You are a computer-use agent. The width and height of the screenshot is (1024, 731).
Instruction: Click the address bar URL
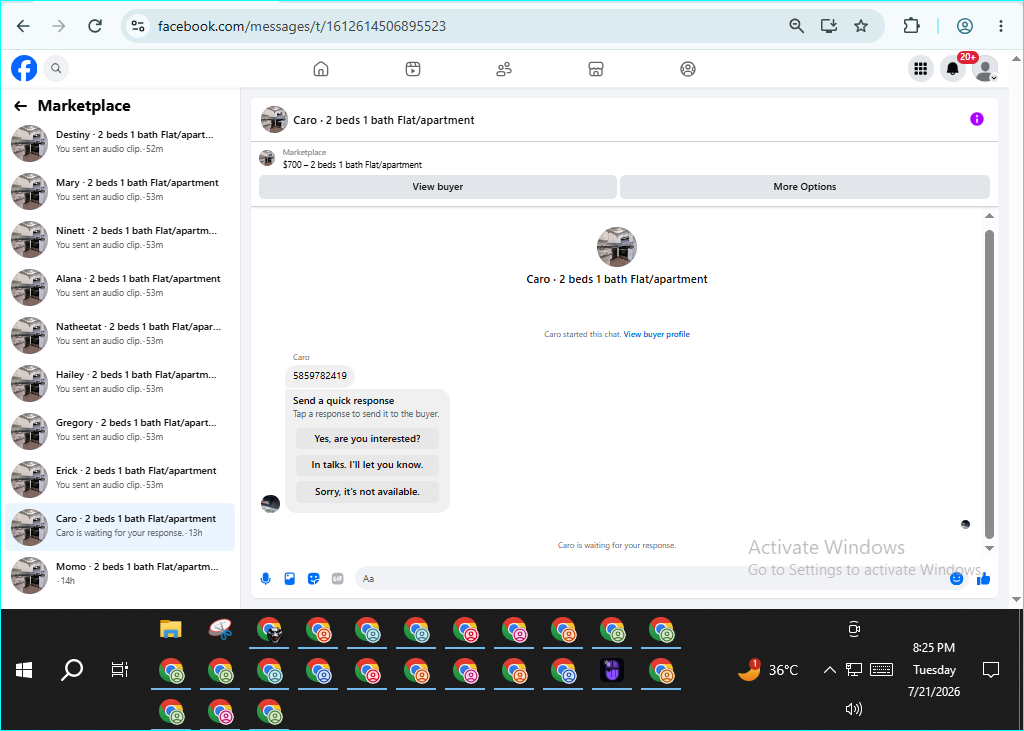302,27
